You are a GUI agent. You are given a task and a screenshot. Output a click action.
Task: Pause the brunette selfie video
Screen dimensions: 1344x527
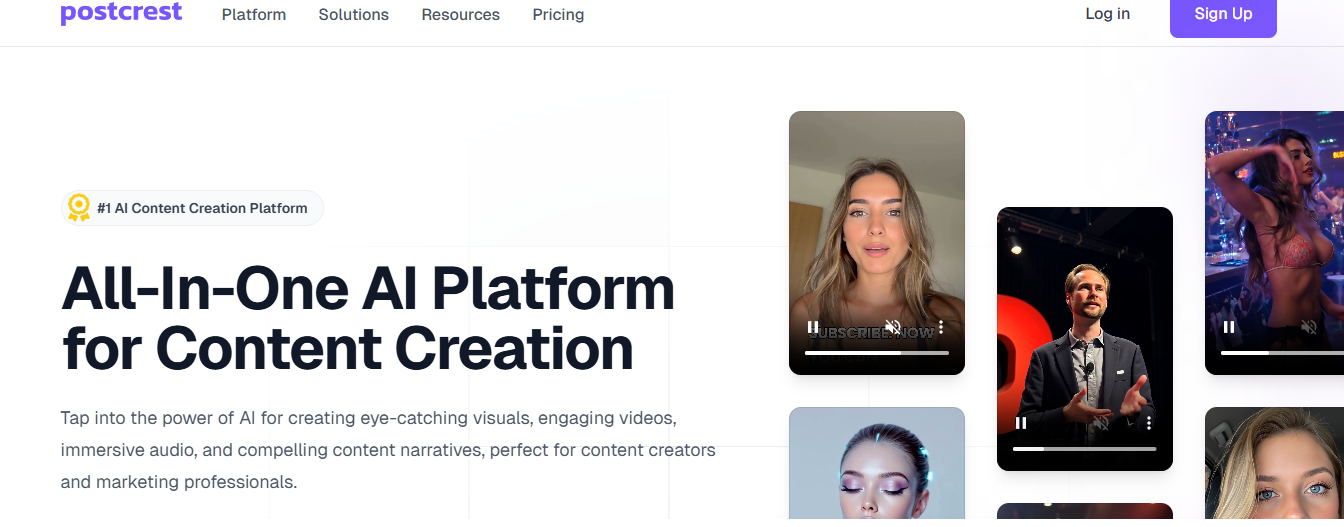point(813,327)
